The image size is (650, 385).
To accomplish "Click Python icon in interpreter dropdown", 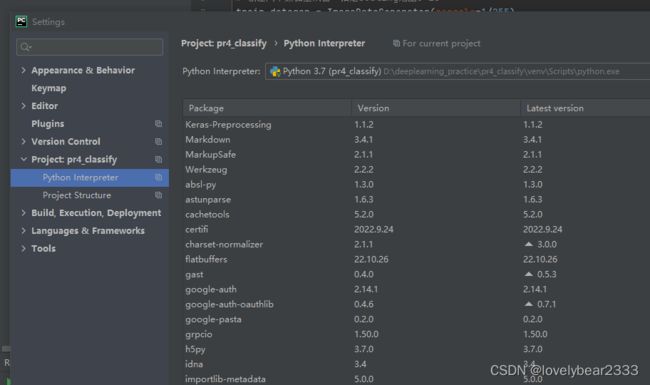I will (x=275, y=72).
